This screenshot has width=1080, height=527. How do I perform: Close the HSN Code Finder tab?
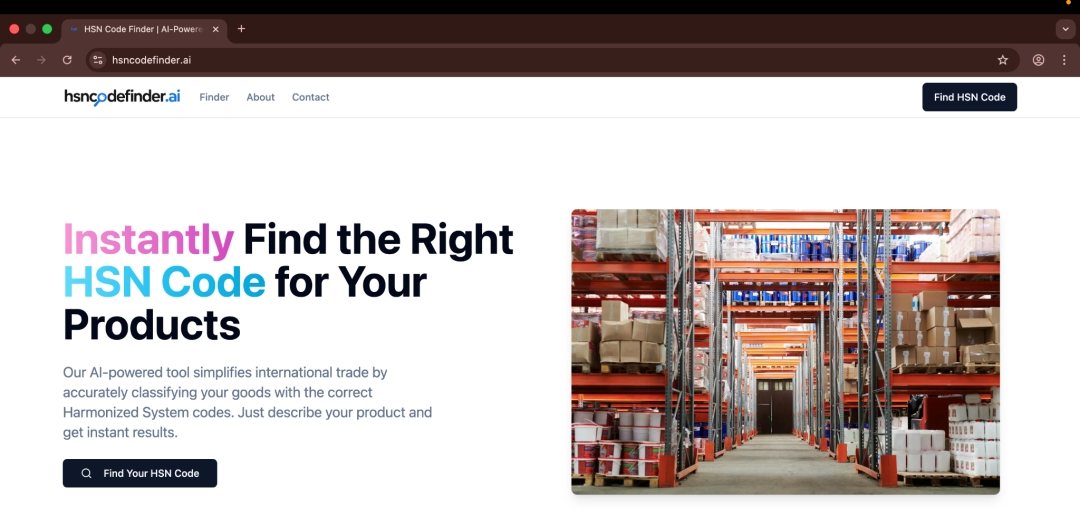point(216,29)
